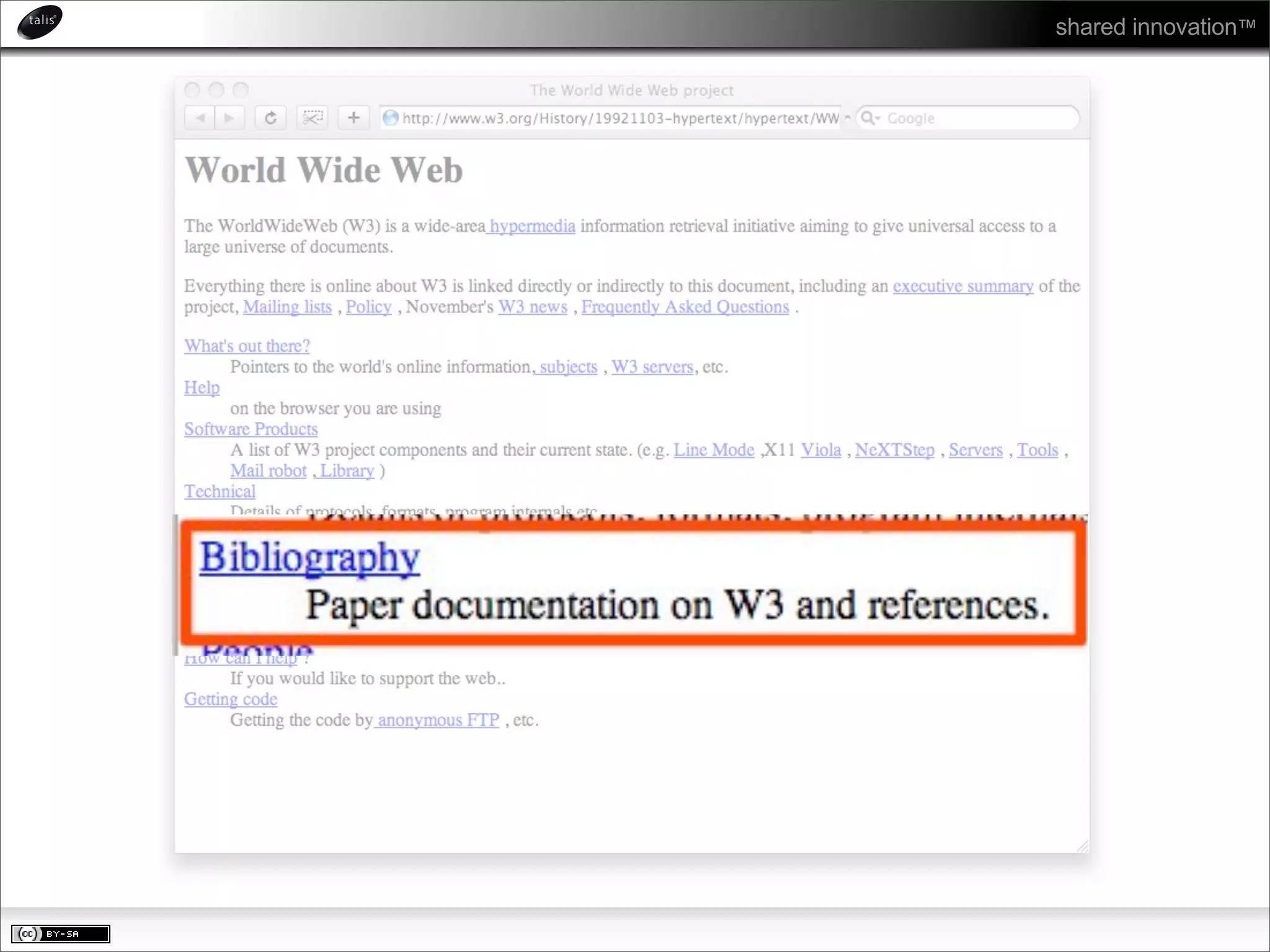Open the W3 news link
This screenshot has width=1270, height=952.
pyautogui.click(x=533, y=307)
